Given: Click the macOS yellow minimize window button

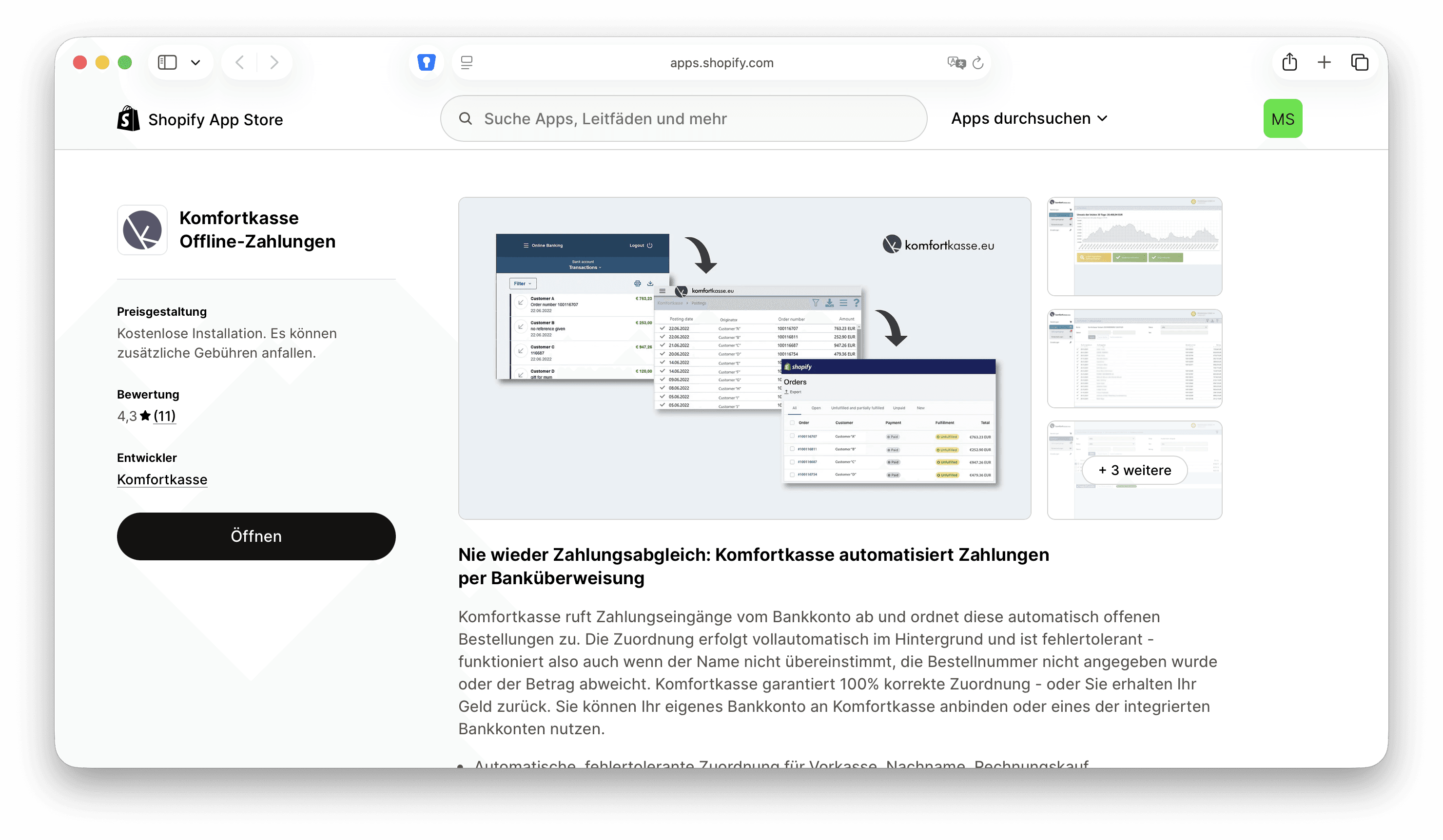Looking at the screenshot, I should [102, 62].
